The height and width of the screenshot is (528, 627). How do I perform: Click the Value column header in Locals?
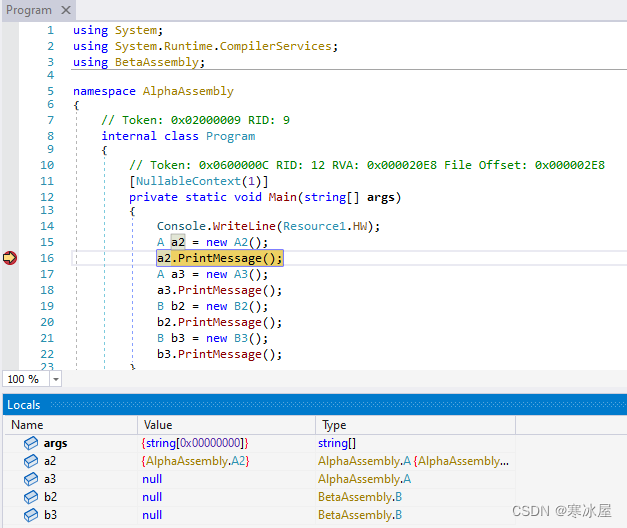(x=227, y=425)
